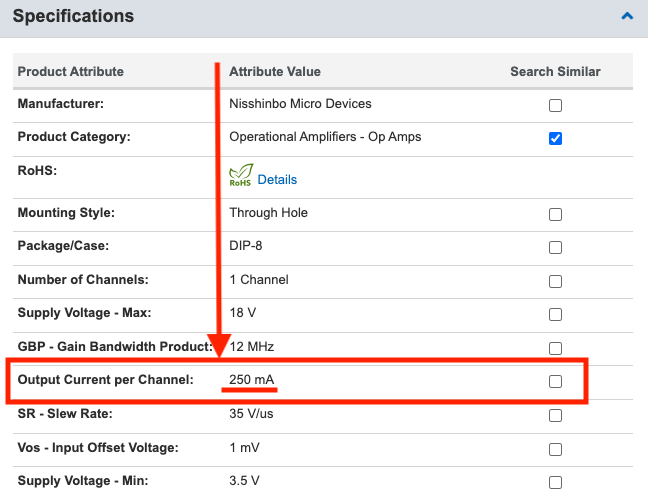Click the Nisshinbo Micro Devices manufacturer value
Screen dimensions: 648x490
coord(300,103)
